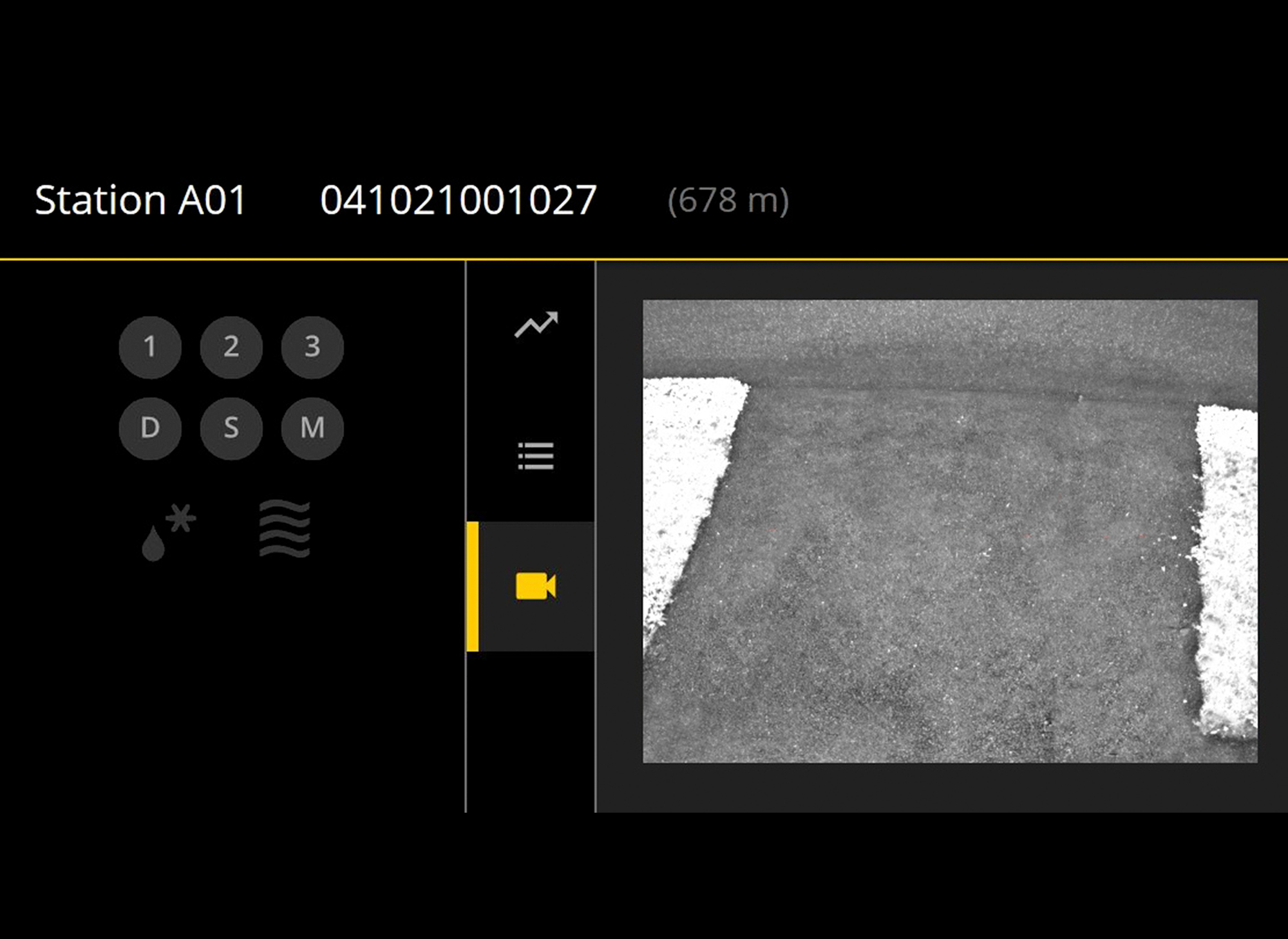Viewport: 1288px width, 939px height.
Task: Click the road camera image
Action: coord(950,531)
